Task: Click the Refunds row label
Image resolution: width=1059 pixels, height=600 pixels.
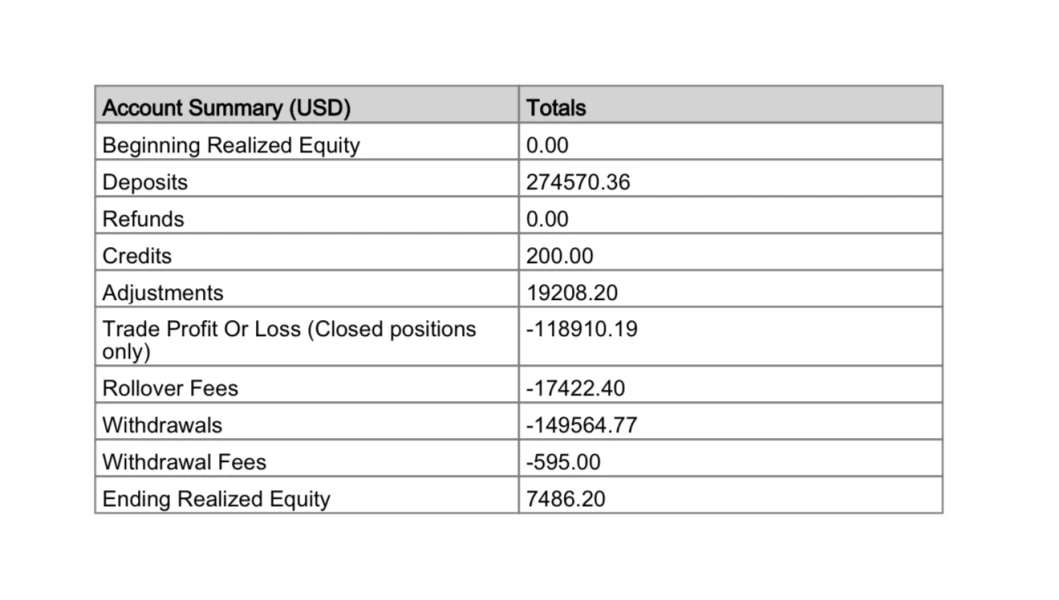Action: (x=143, y=219)
